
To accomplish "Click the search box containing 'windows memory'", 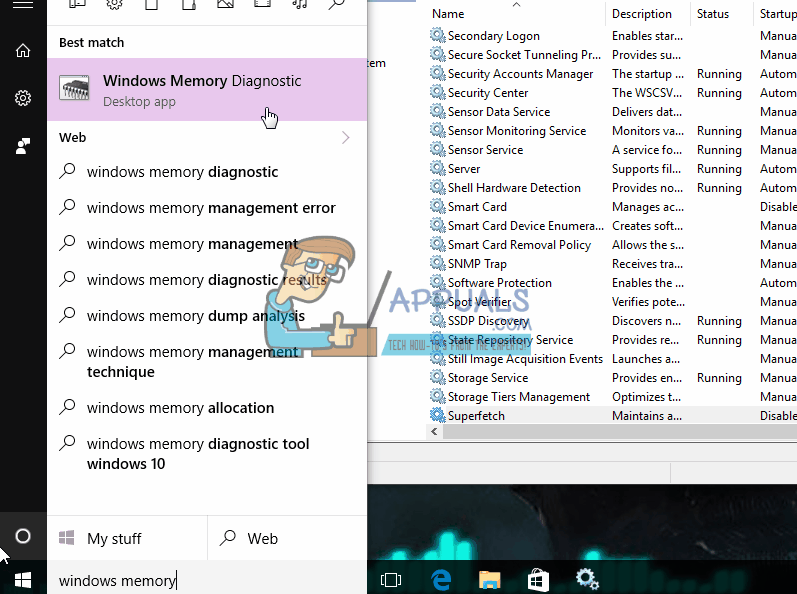I will 207,580.
